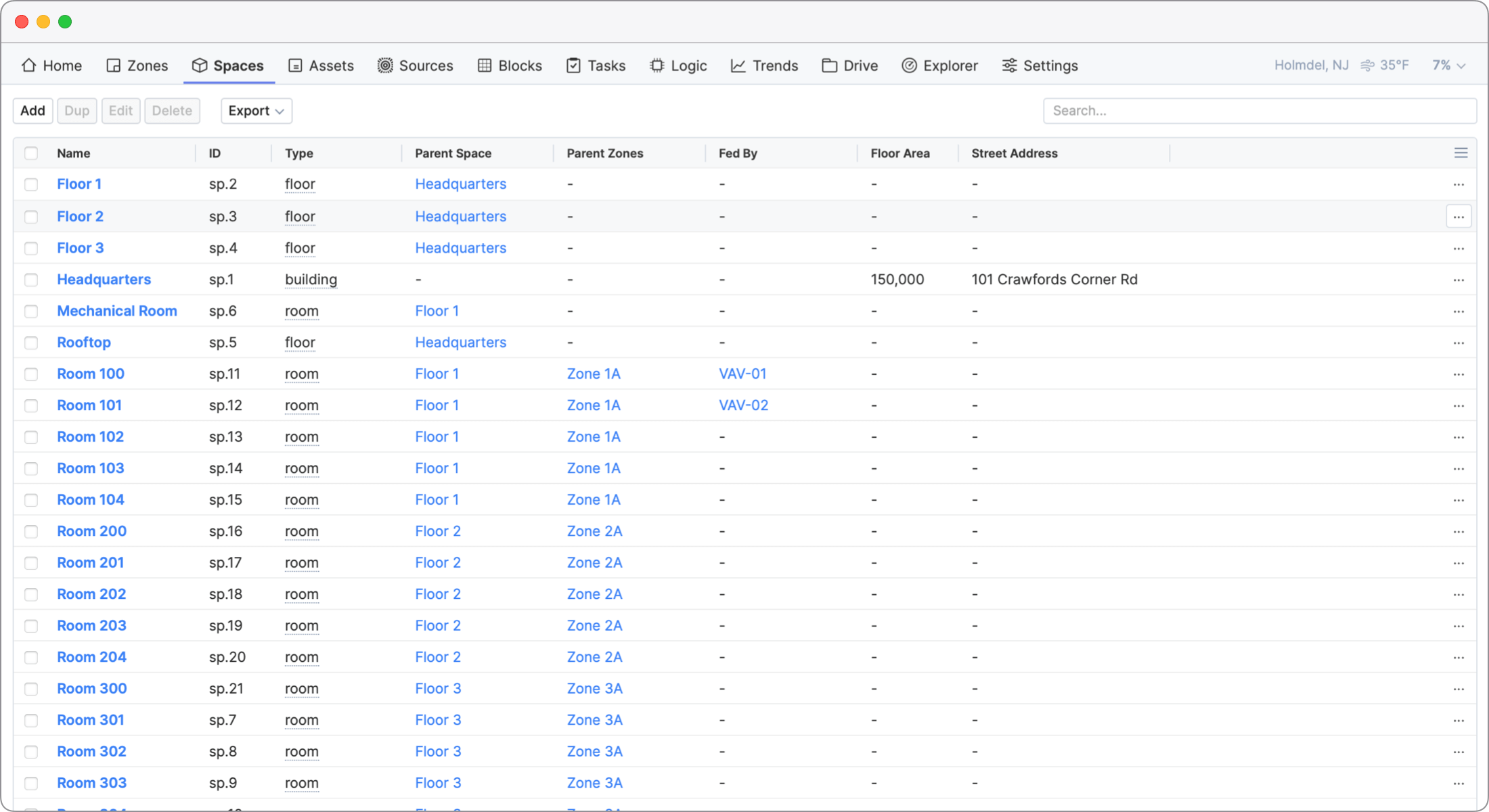Image resolution: width=1489 pixels, height=812 pixels.
Task: Open the column menu icon at table header
Action: [x=1461, y=153]
